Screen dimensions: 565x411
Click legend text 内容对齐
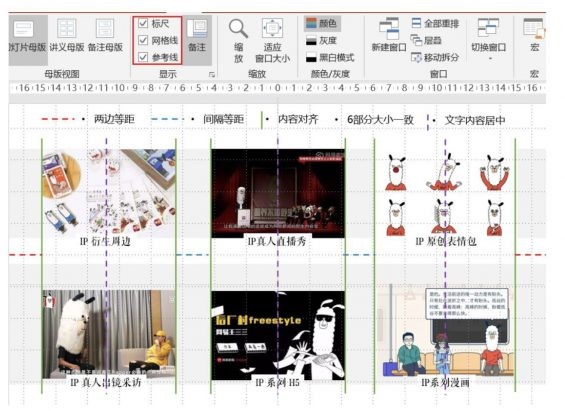click(298, 119)
